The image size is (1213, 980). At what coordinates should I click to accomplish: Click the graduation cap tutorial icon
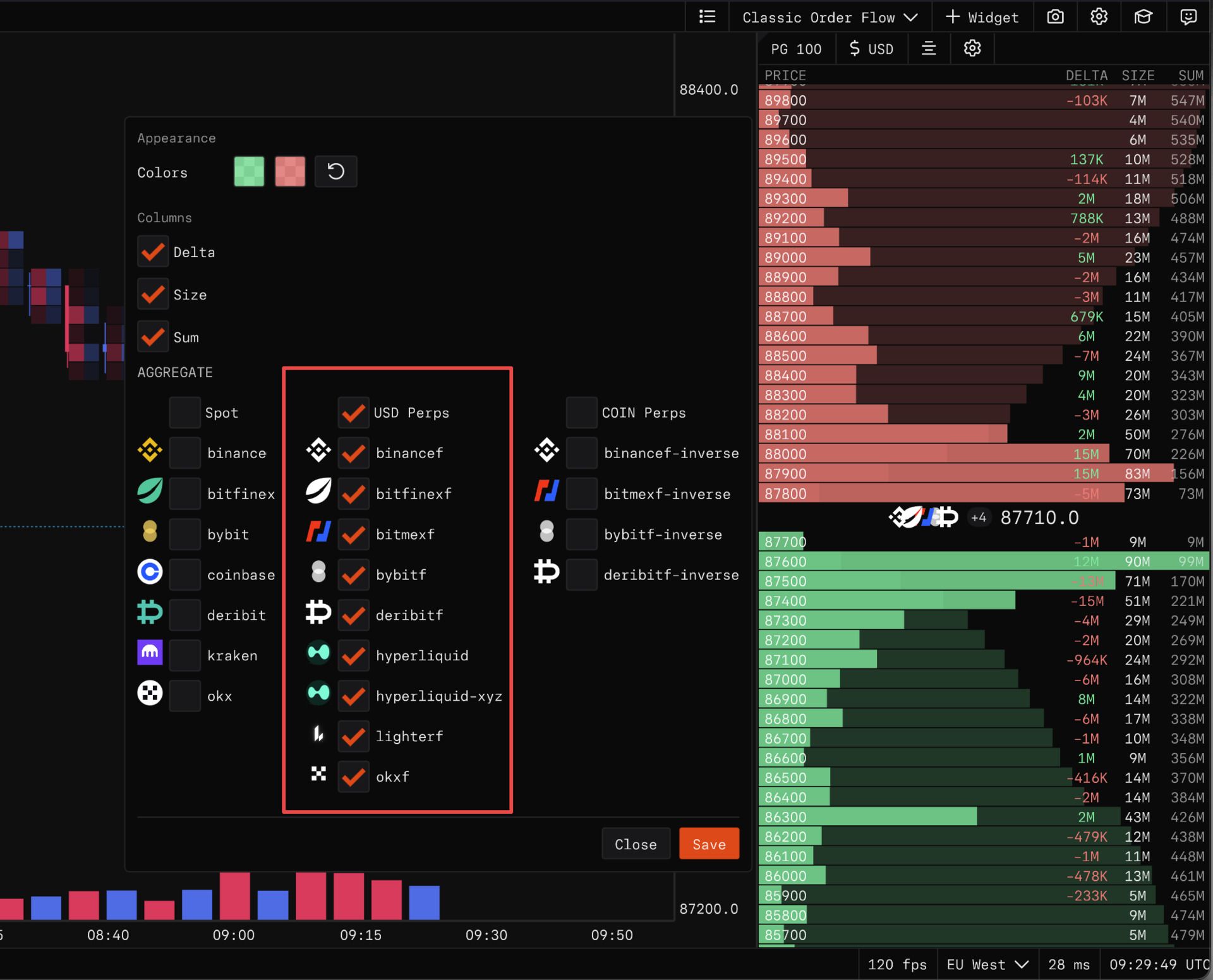point(1143,17)
